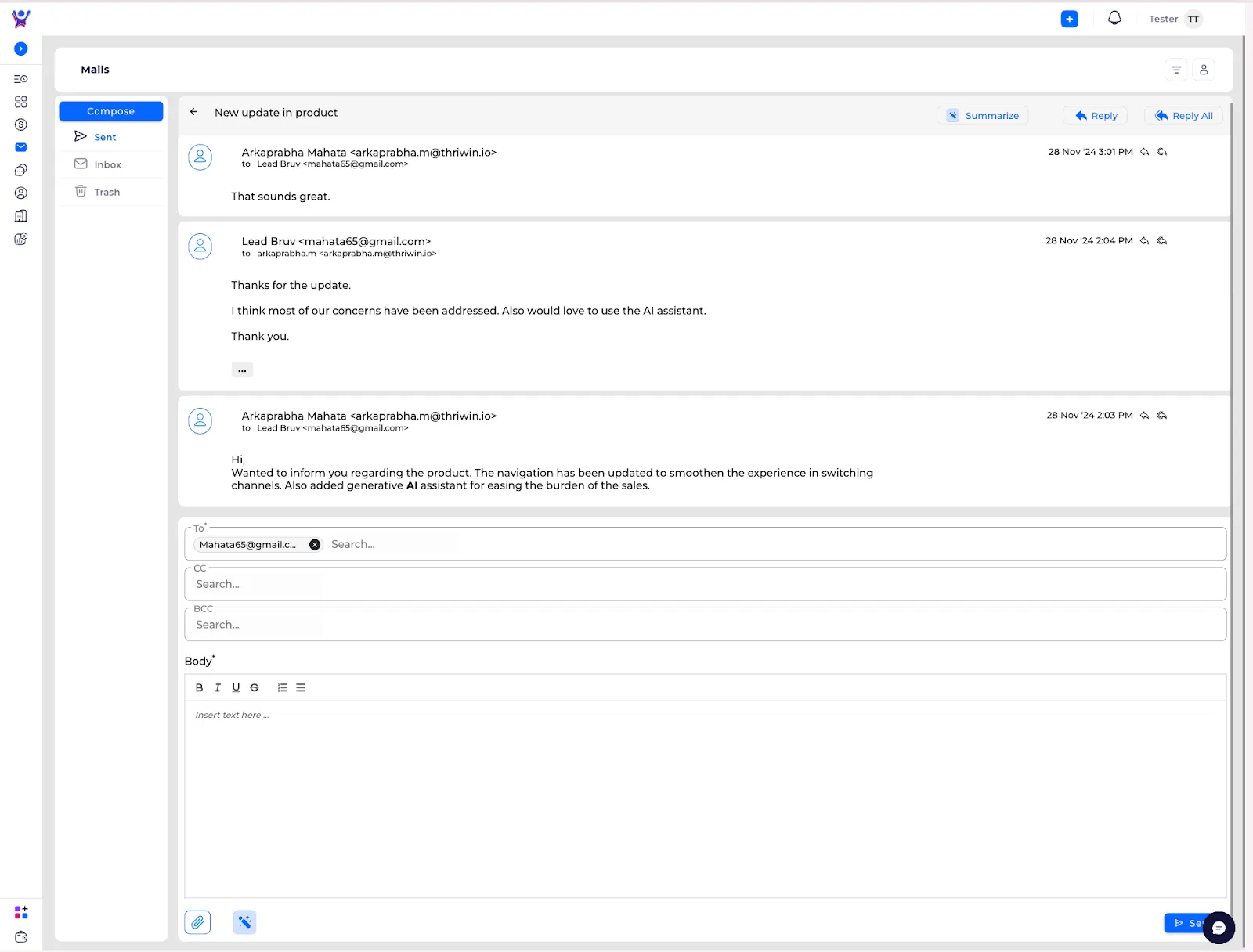Reply all to the 2:03 PM message
1253x952 pixels.
pos(1162,415)
